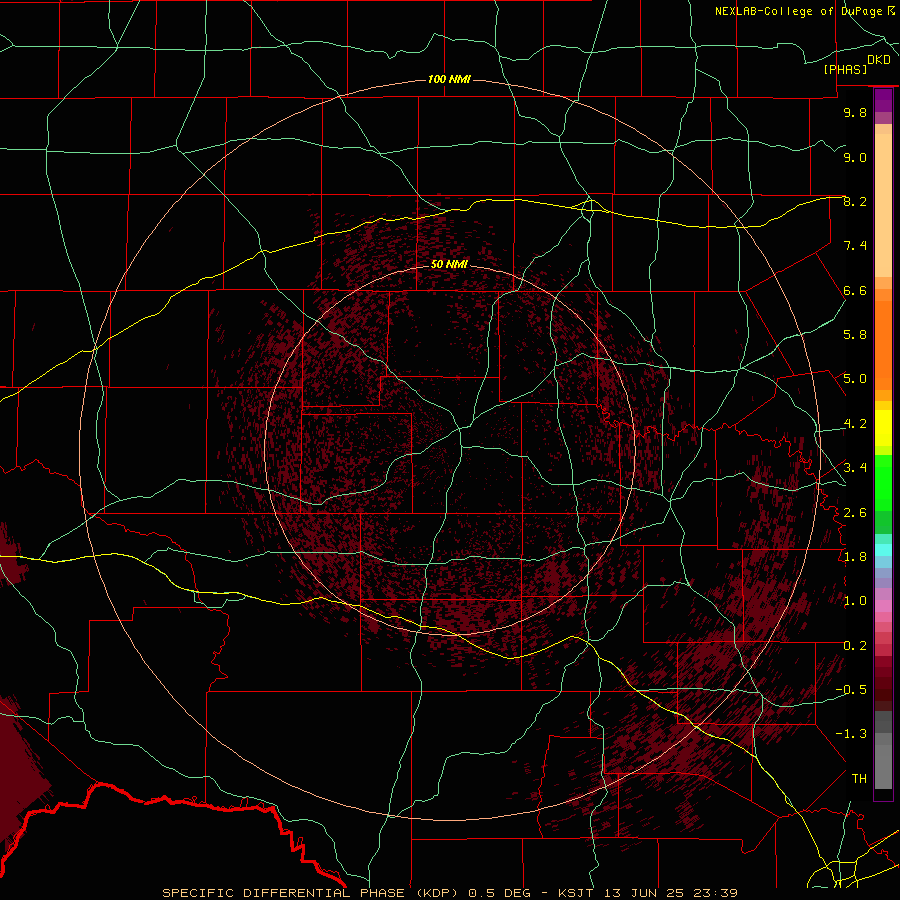Click the 50 NMI range ring label
The height and width of the screenshot is (900, 900).
click(449, 264)
